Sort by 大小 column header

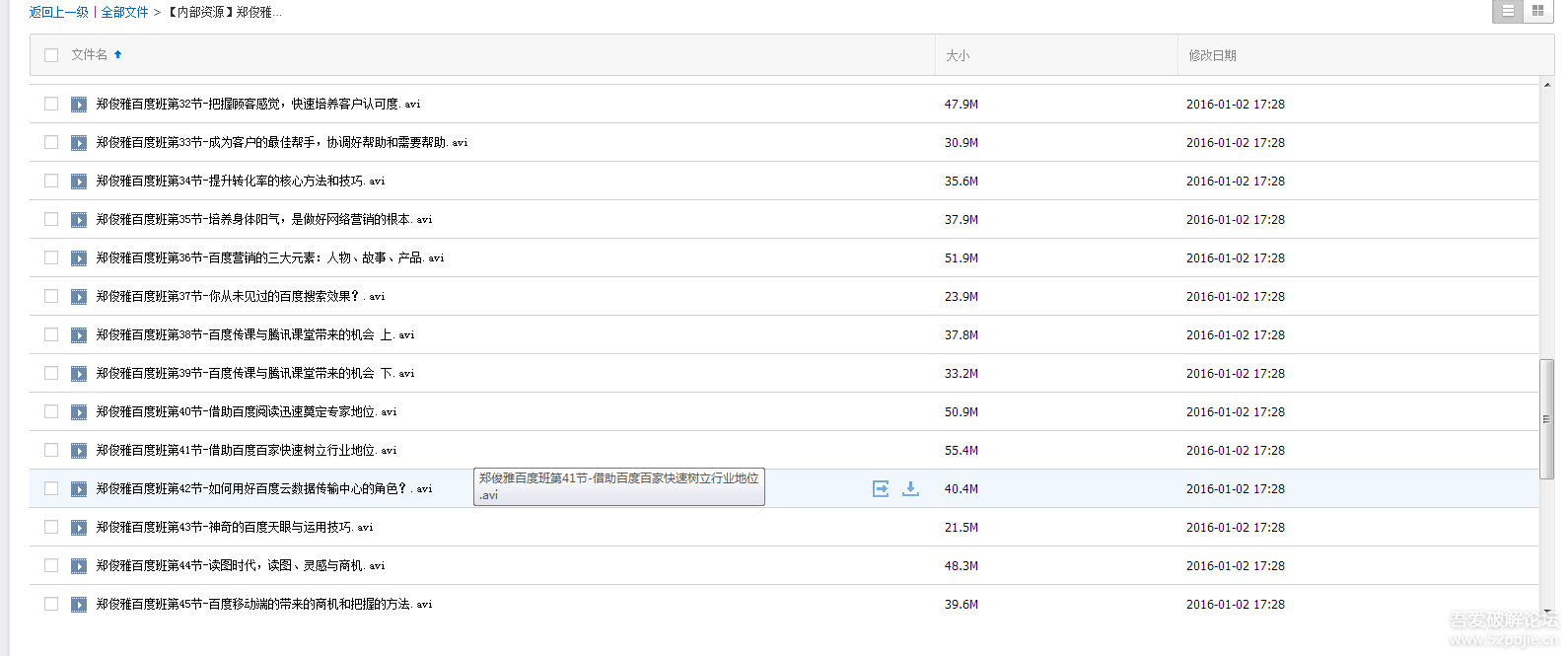pyautogui.click(x=958, y=55)
